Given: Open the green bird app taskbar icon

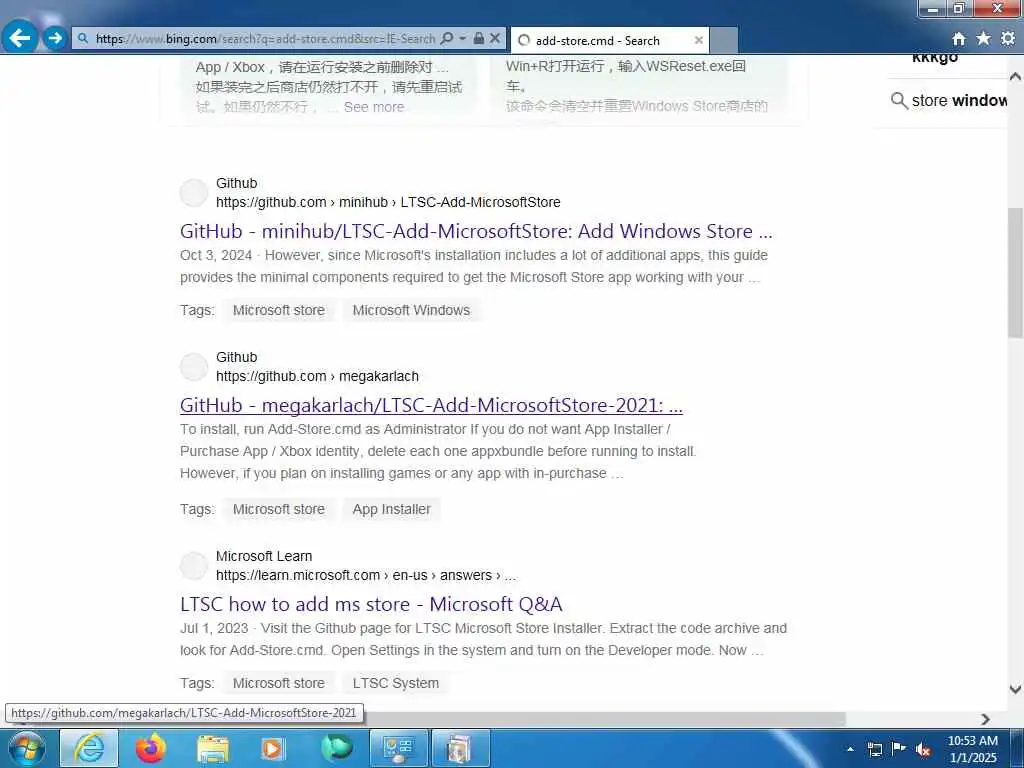Looking at the screenshot, I should (336, 748).
